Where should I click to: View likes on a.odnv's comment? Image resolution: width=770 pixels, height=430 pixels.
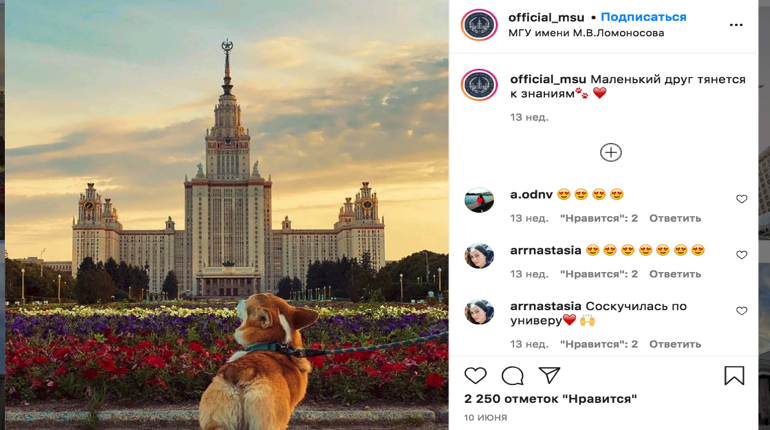[x=599, y=218]
